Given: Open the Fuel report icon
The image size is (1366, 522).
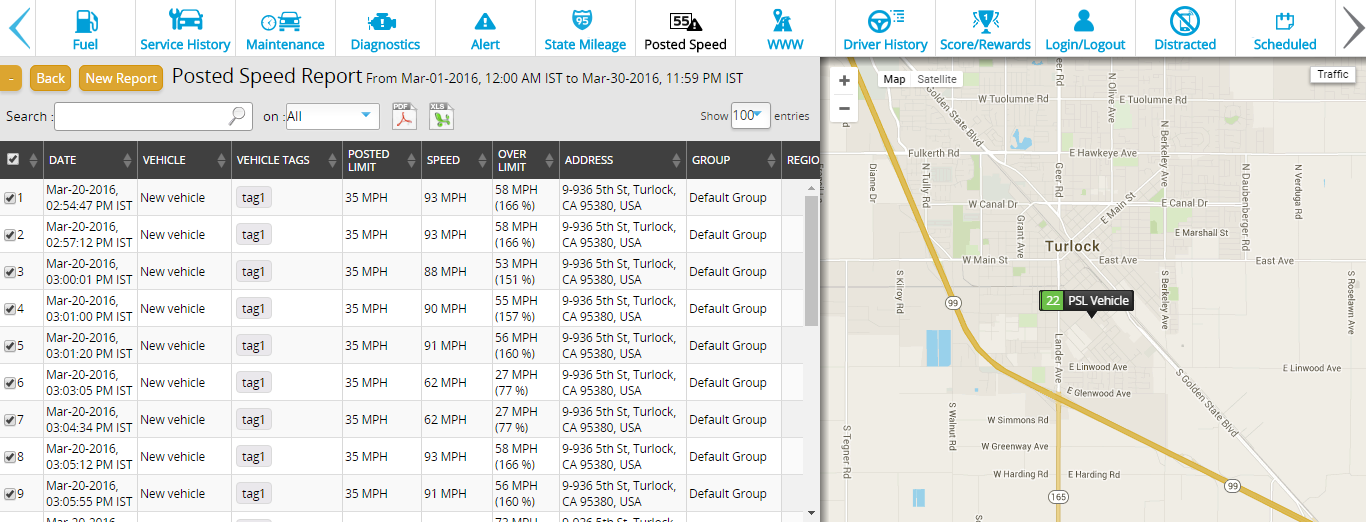Looking at the screenshot, I should [x=85, y=28].
